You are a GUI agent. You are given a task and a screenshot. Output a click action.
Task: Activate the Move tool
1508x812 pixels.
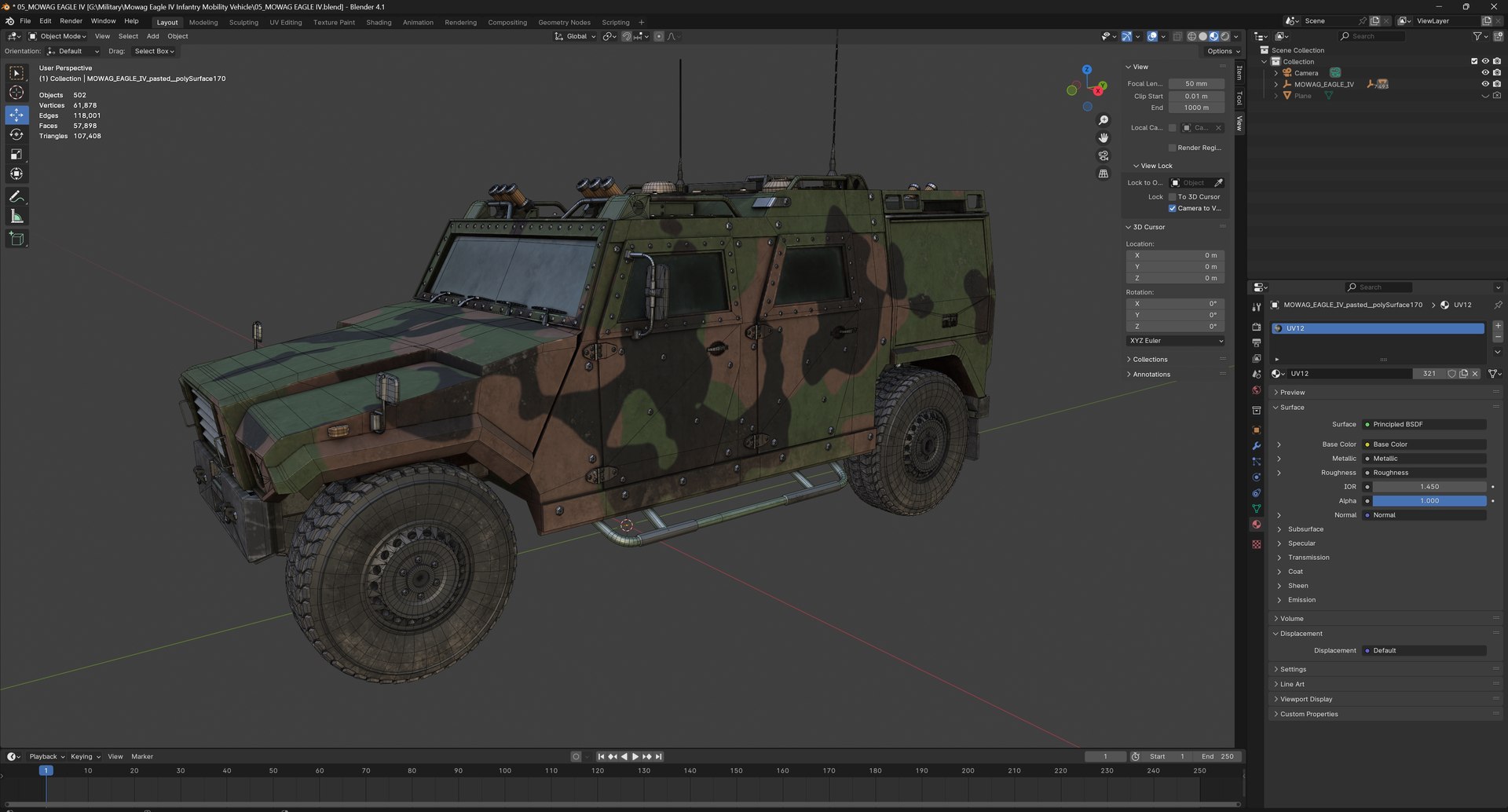(16, 115)
